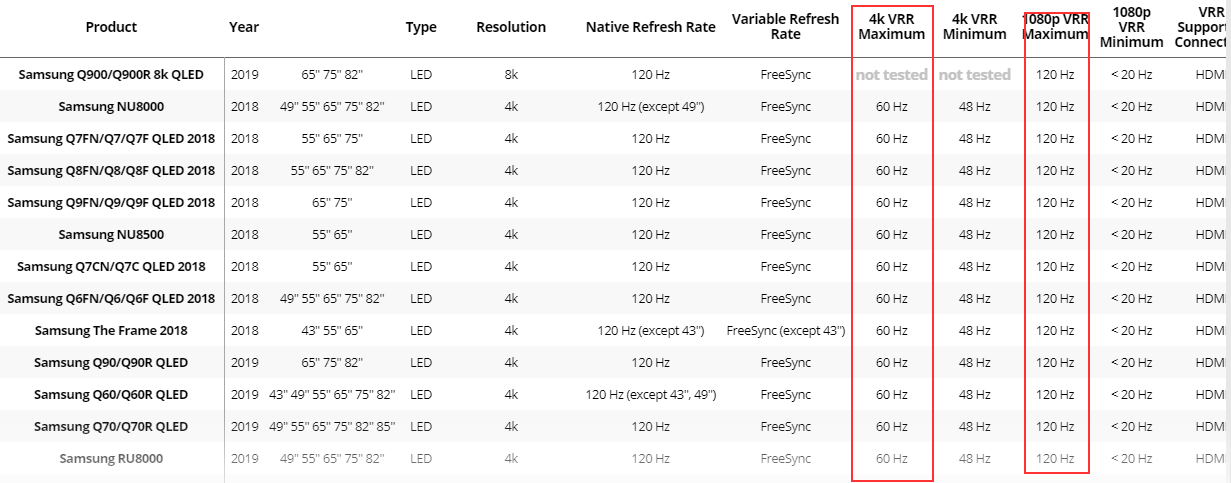Screen dimensions: 1231x483
Task: Sort by Variable Refresh Rate header
Action: coord(786,27)
